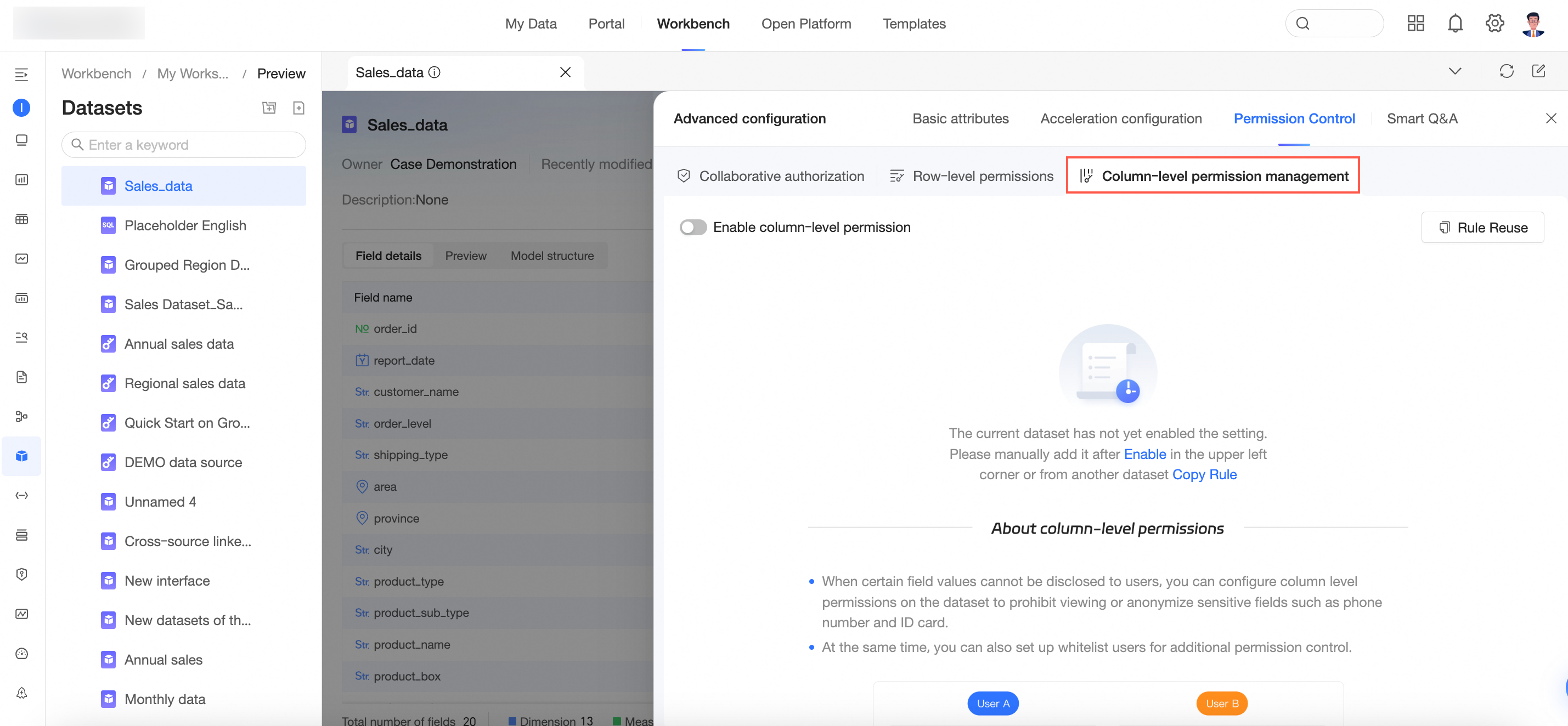Click the Copy Rule link
This screenshot has height=726, width=1568.
tap(1204, 474)
